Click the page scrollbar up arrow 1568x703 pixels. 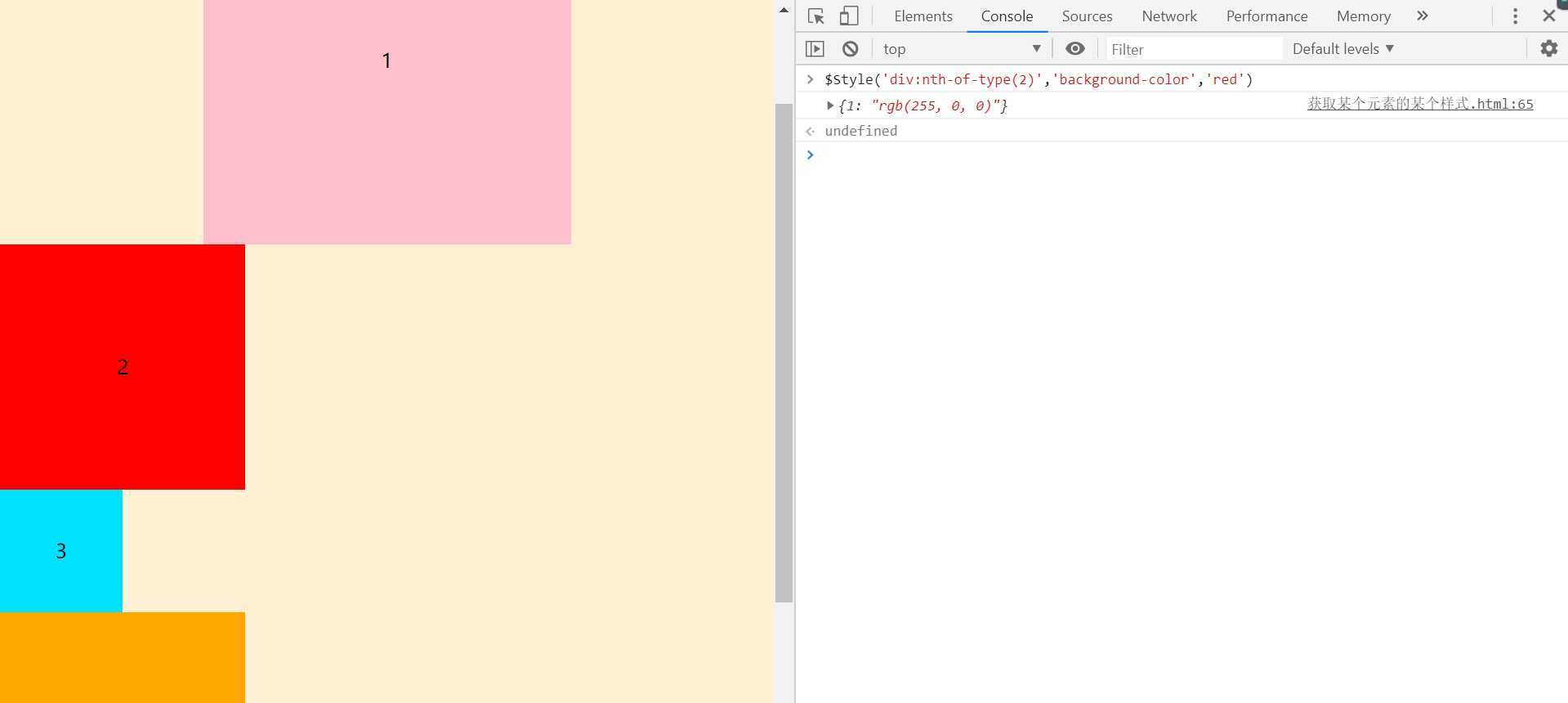tap(784, 11)
